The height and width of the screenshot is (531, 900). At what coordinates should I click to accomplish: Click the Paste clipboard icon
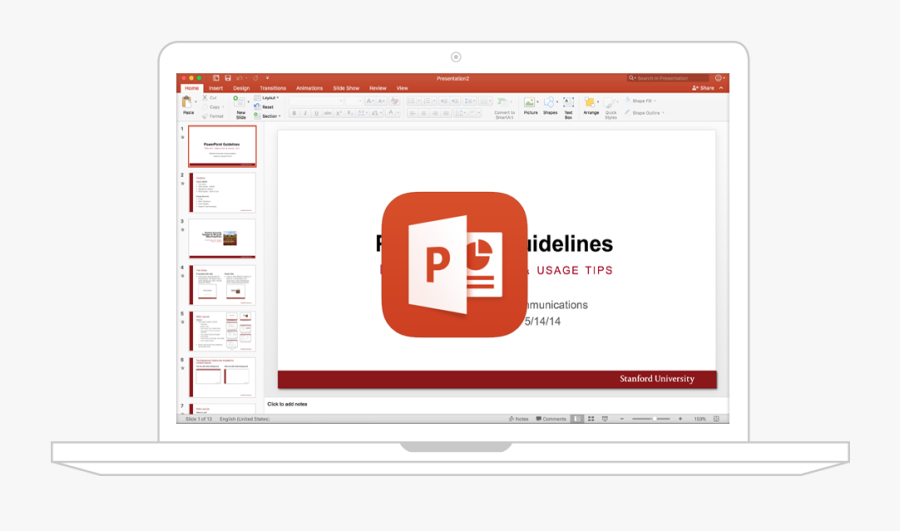187,102
